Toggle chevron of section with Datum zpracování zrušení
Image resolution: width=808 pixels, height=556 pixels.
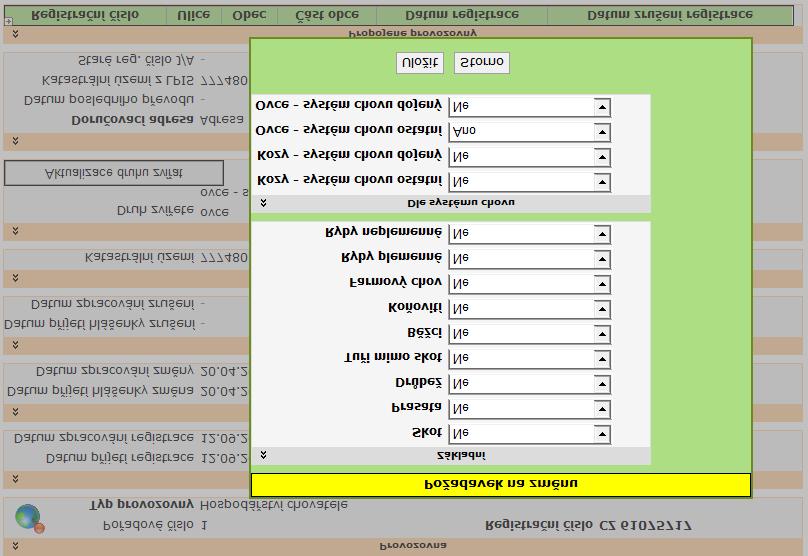point(15,344)
